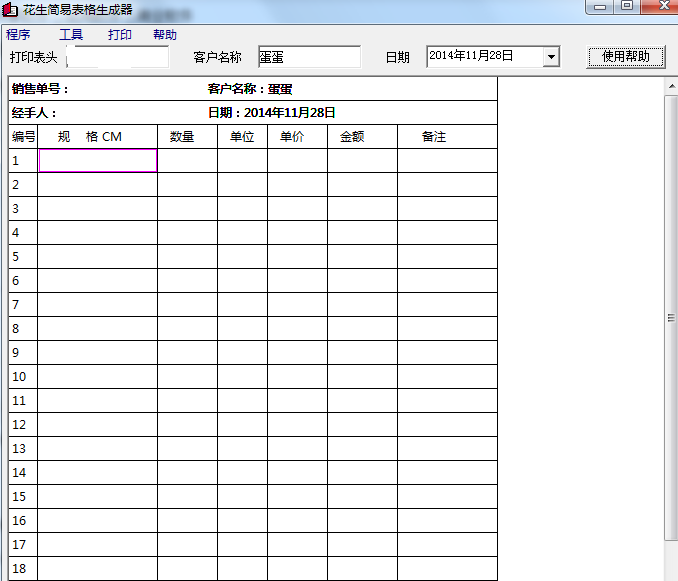678x581 pixels.
Task: Click the scrollbar up arrow
Action: click(672, 86)
